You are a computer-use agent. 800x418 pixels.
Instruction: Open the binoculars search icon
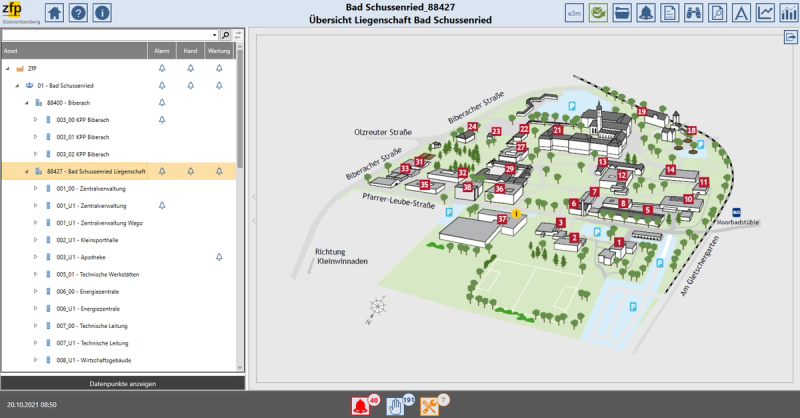(x=693, y=13)
